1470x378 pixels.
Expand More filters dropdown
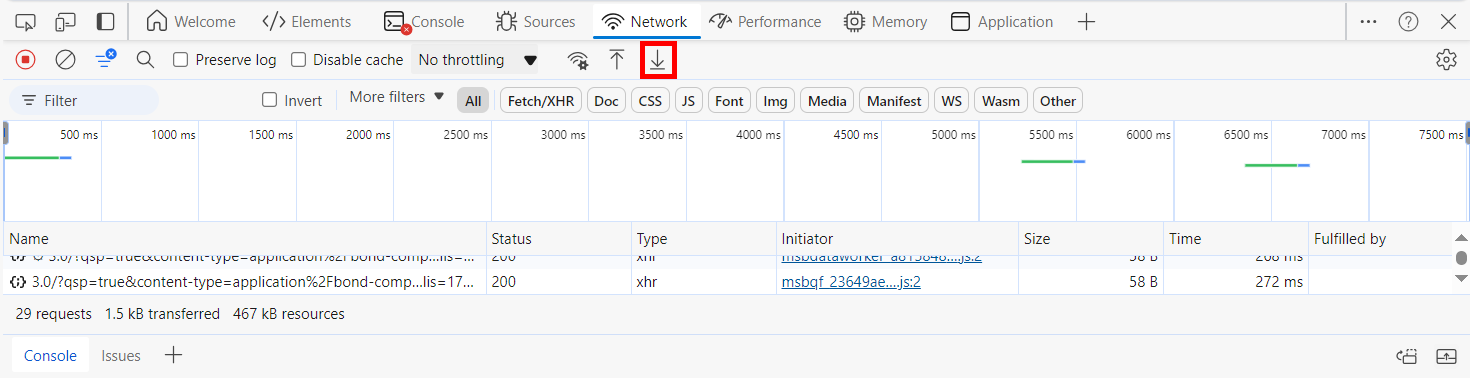[x=397, y=97]
